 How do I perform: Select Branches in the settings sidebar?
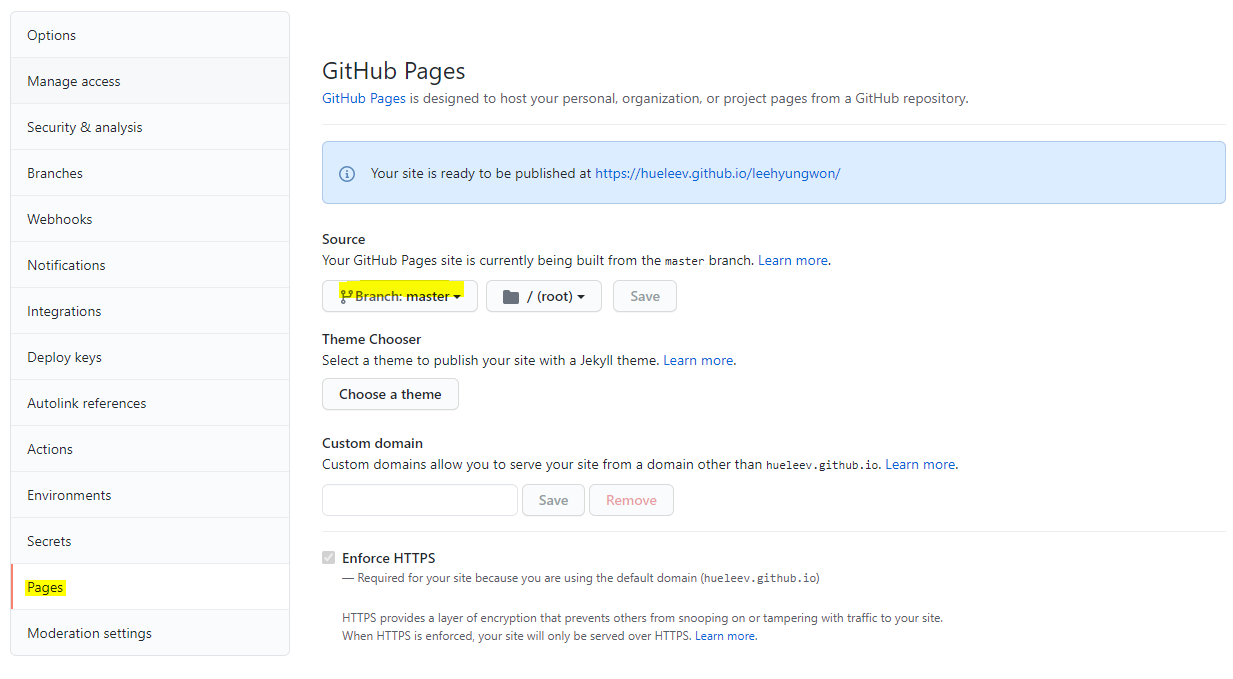[x=150, y=173]
